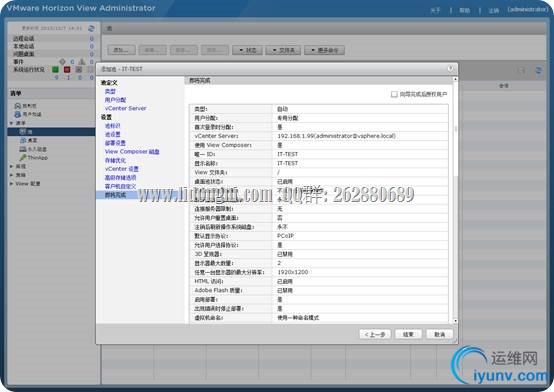Open the folder dropdown in pool toolbar
The image size is (554, 392).
click(283, 50)
